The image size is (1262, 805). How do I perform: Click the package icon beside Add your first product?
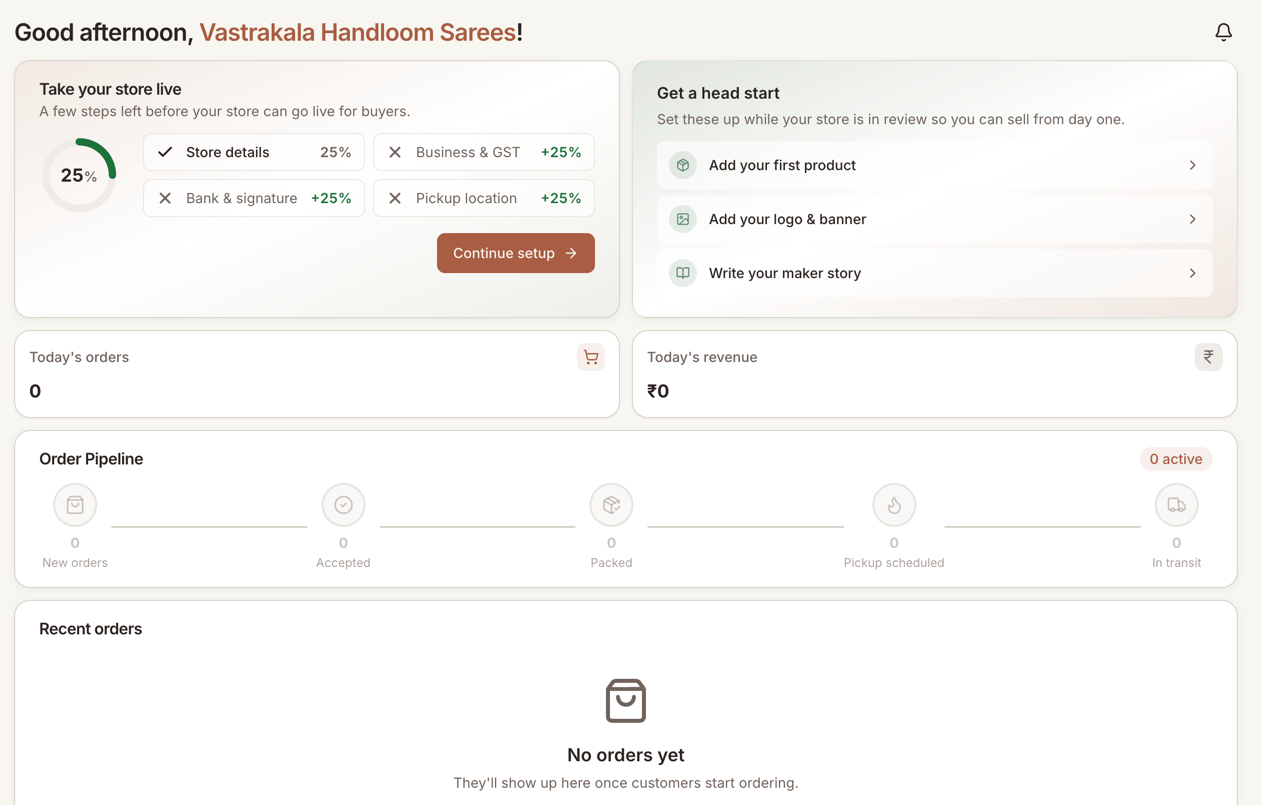pos(683,165)
